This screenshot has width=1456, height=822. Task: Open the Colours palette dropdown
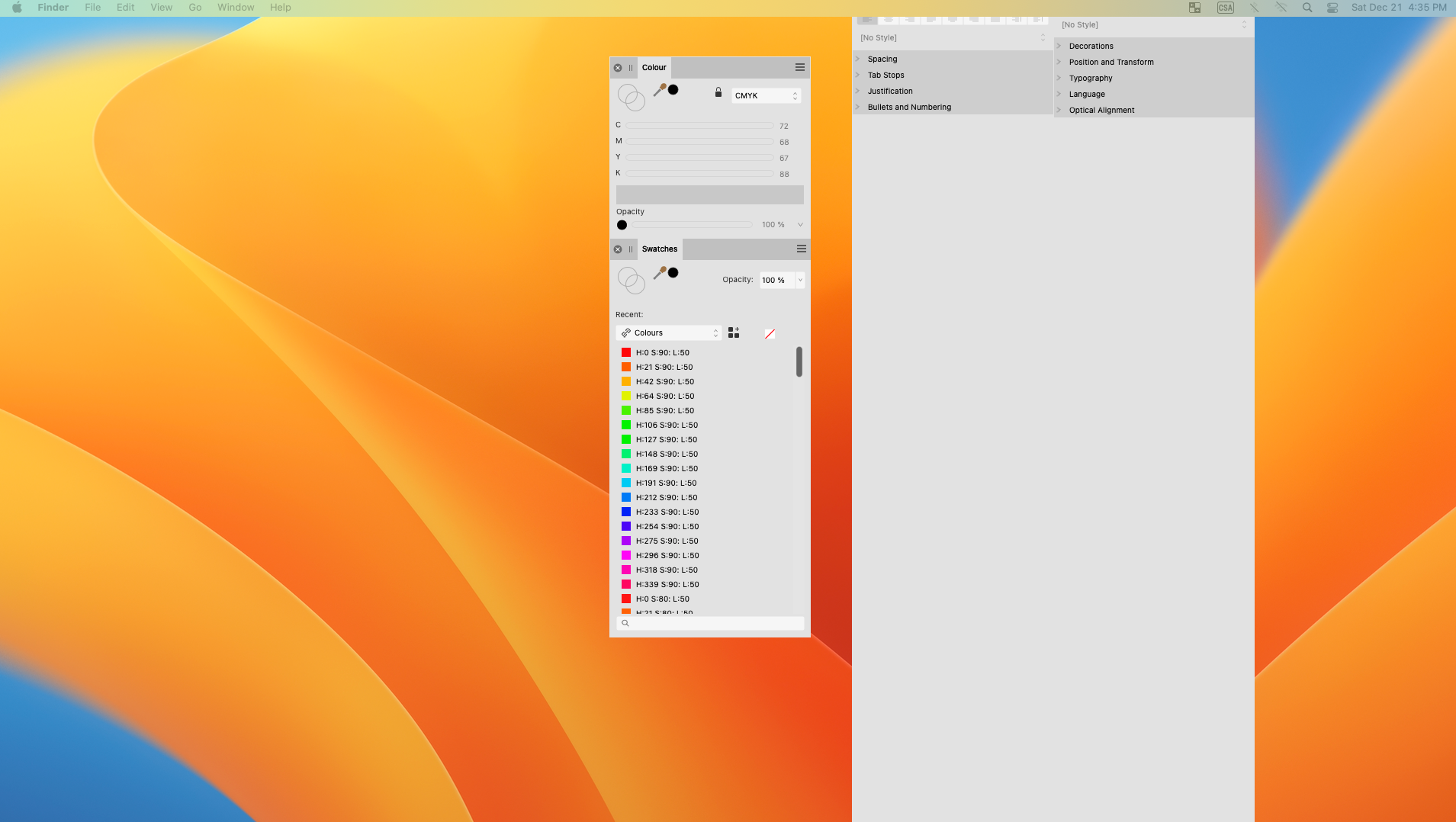[668, 332]
